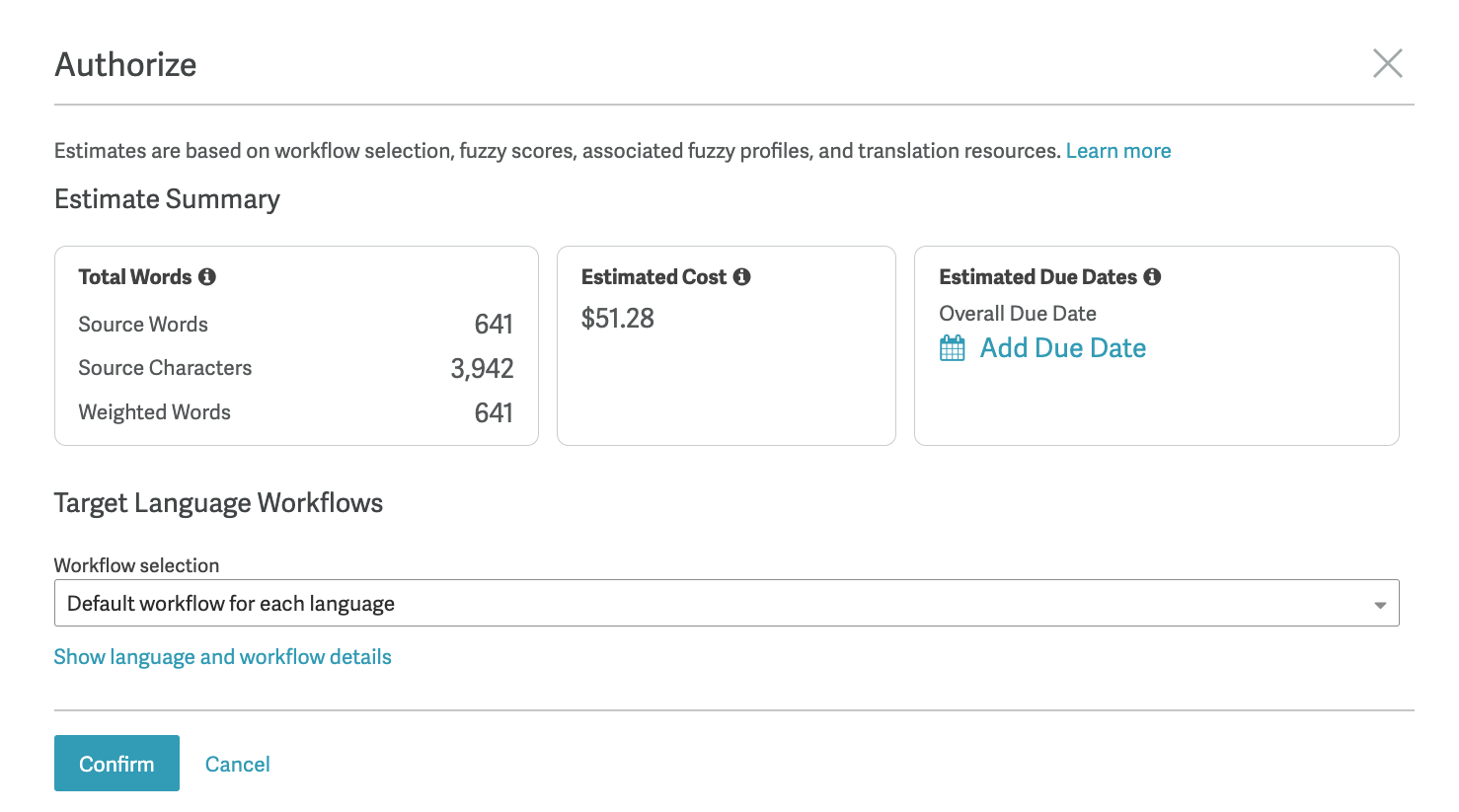Click the Weighted Words label
The height and width of the screenshot is (812, 1459).
point(155,412)
